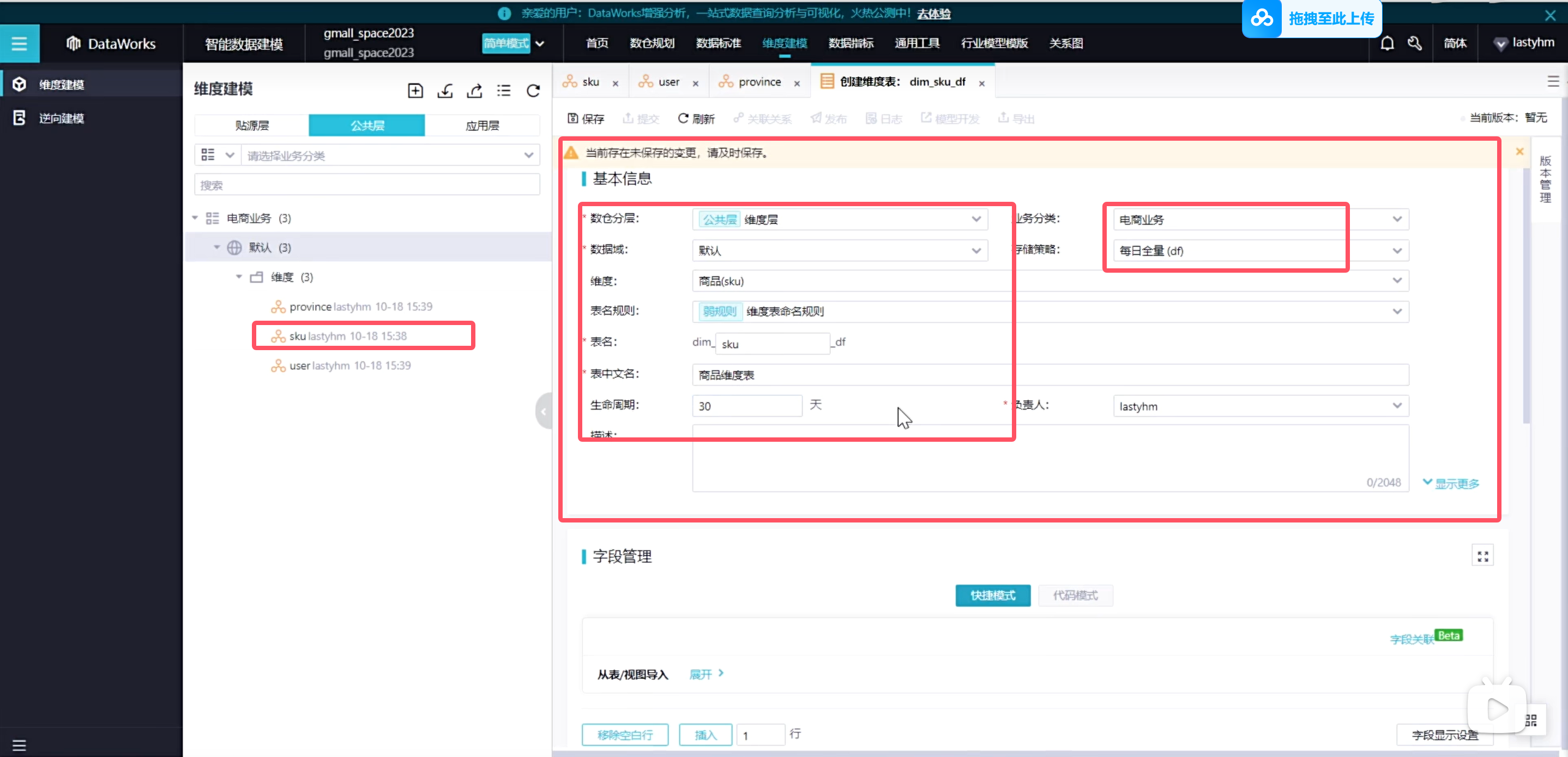Switch to the province tab
The height and width of the screenshot is (757, 1568).
point(758,82)
